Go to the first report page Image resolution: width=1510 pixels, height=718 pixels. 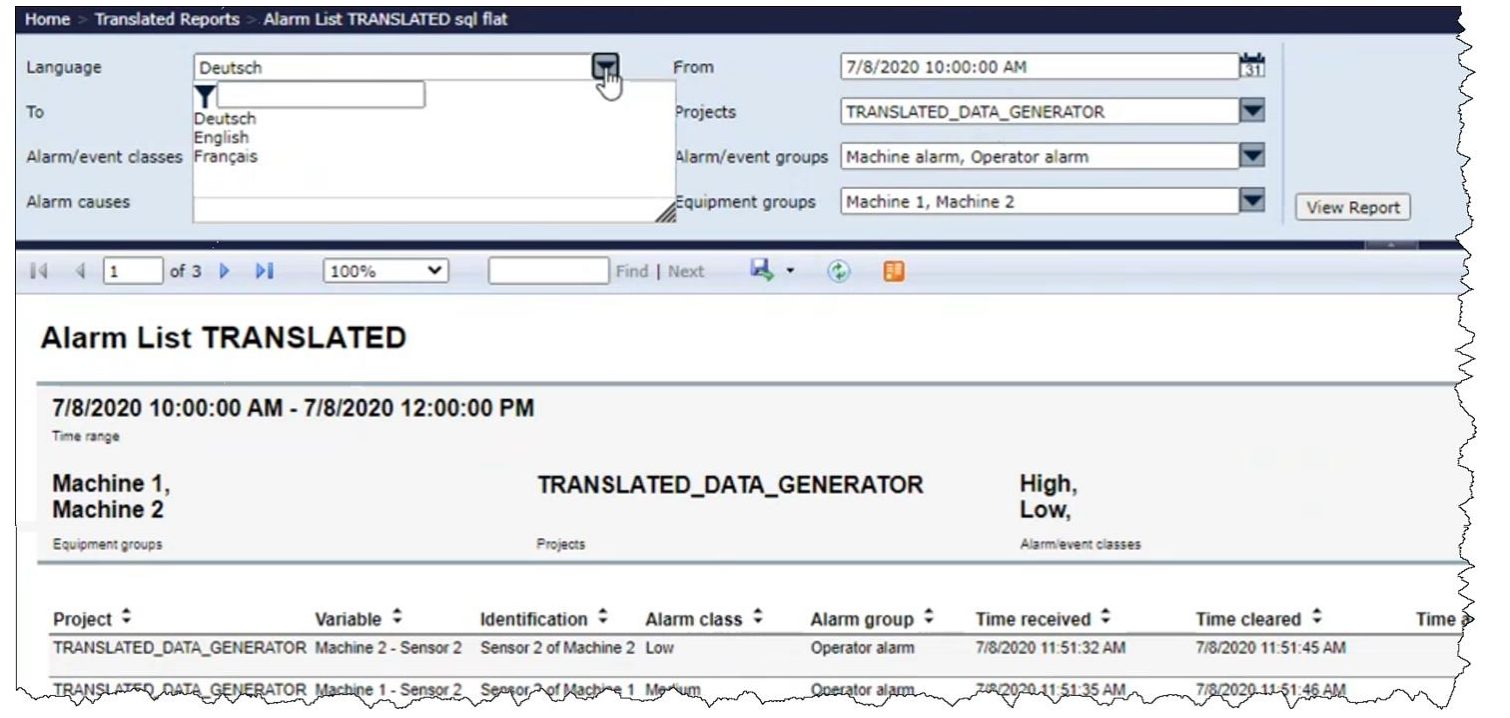(x=39, y=271)
